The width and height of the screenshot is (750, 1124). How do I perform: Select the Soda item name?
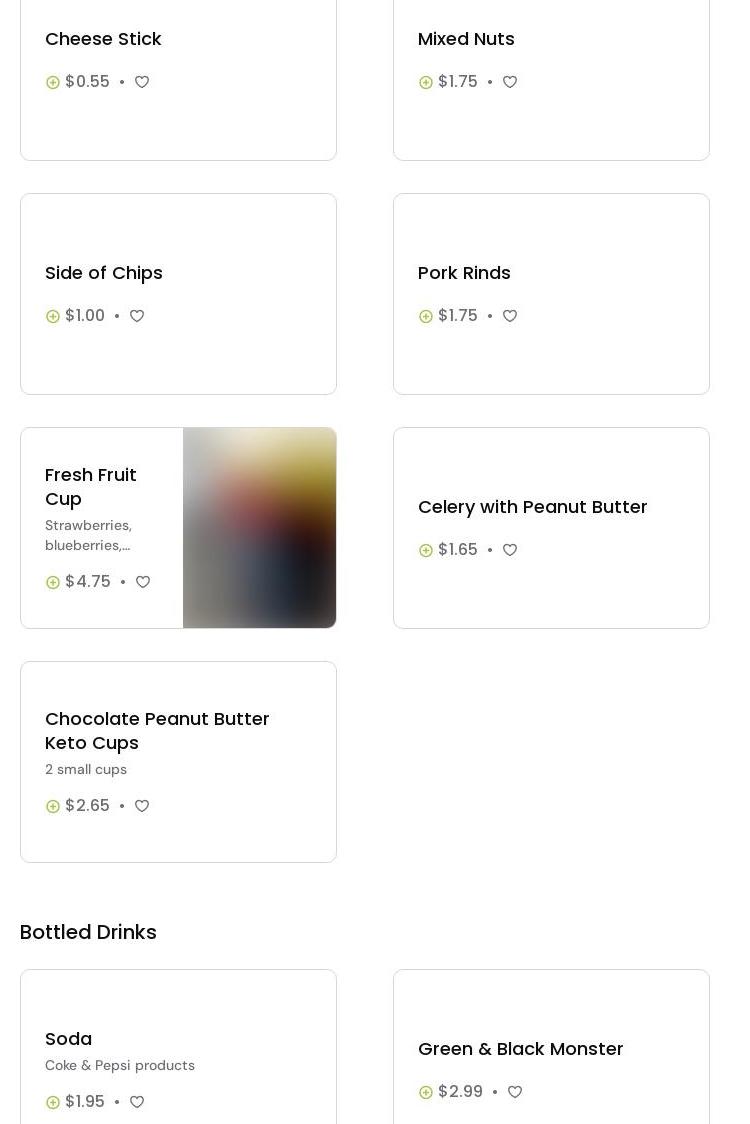68,1039
